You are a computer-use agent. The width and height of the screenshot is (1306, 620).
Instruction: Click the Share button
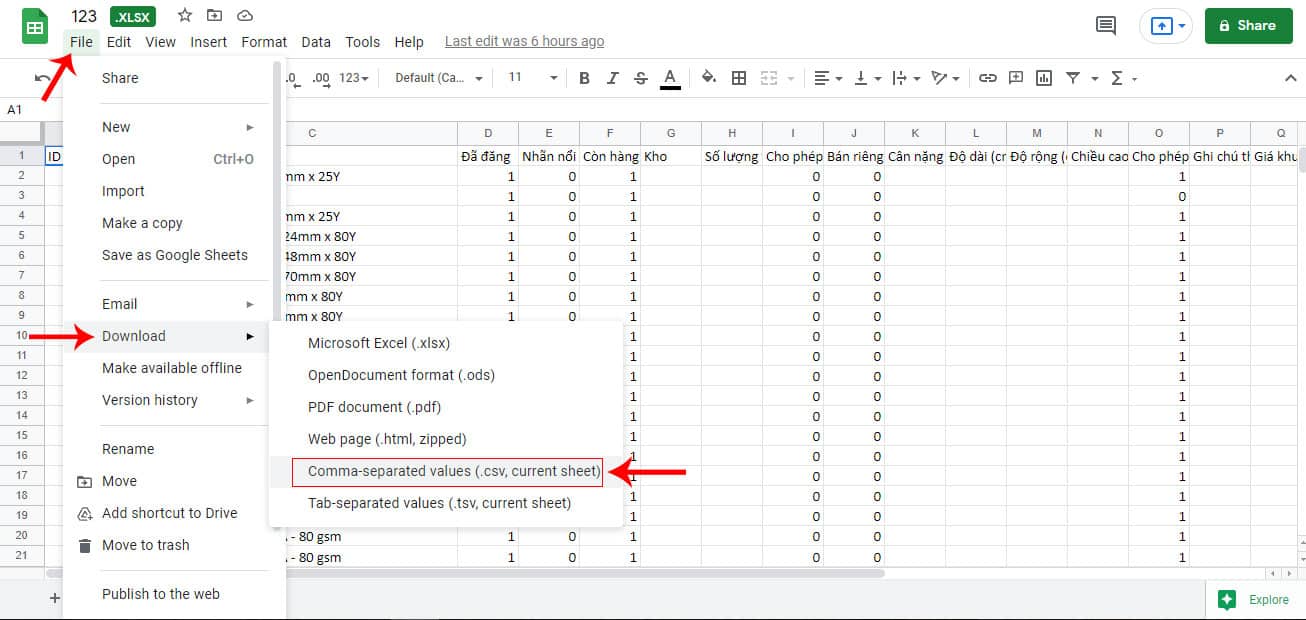point(1248,25)
